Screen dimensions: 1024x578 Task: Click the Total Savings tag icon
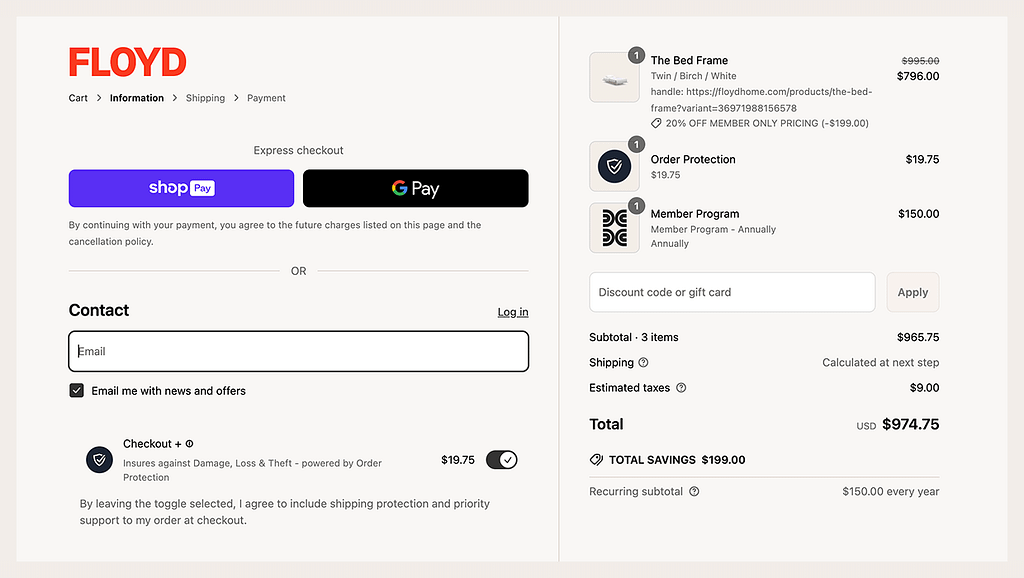pyautogui.click(x=596, y=460)
